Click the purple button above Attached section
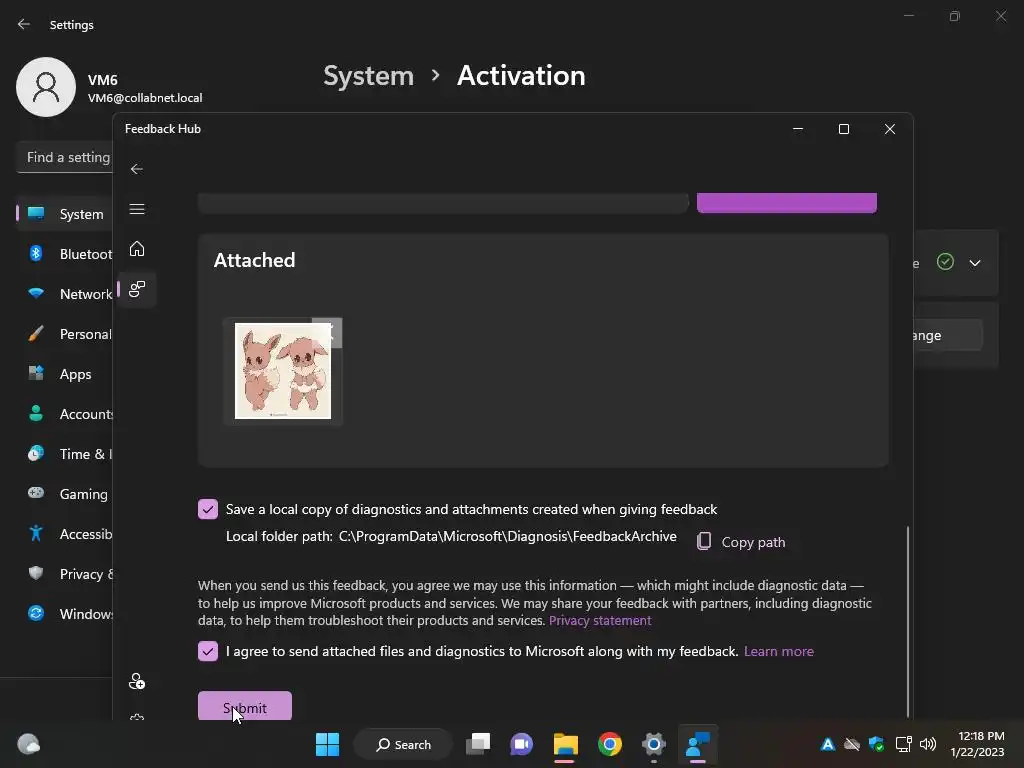 tap(786, 203)
